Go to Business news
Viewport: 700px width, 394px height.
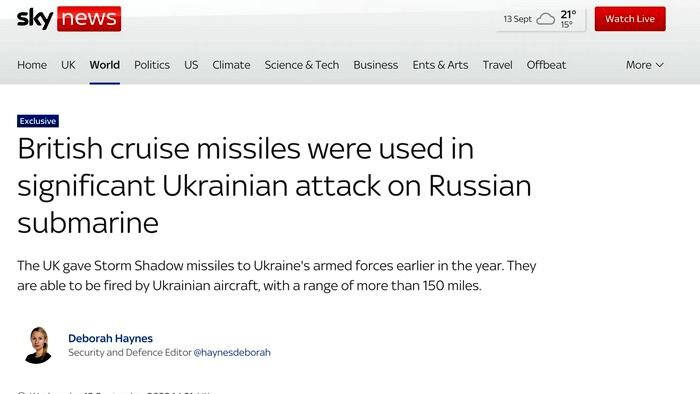[375, 65]
